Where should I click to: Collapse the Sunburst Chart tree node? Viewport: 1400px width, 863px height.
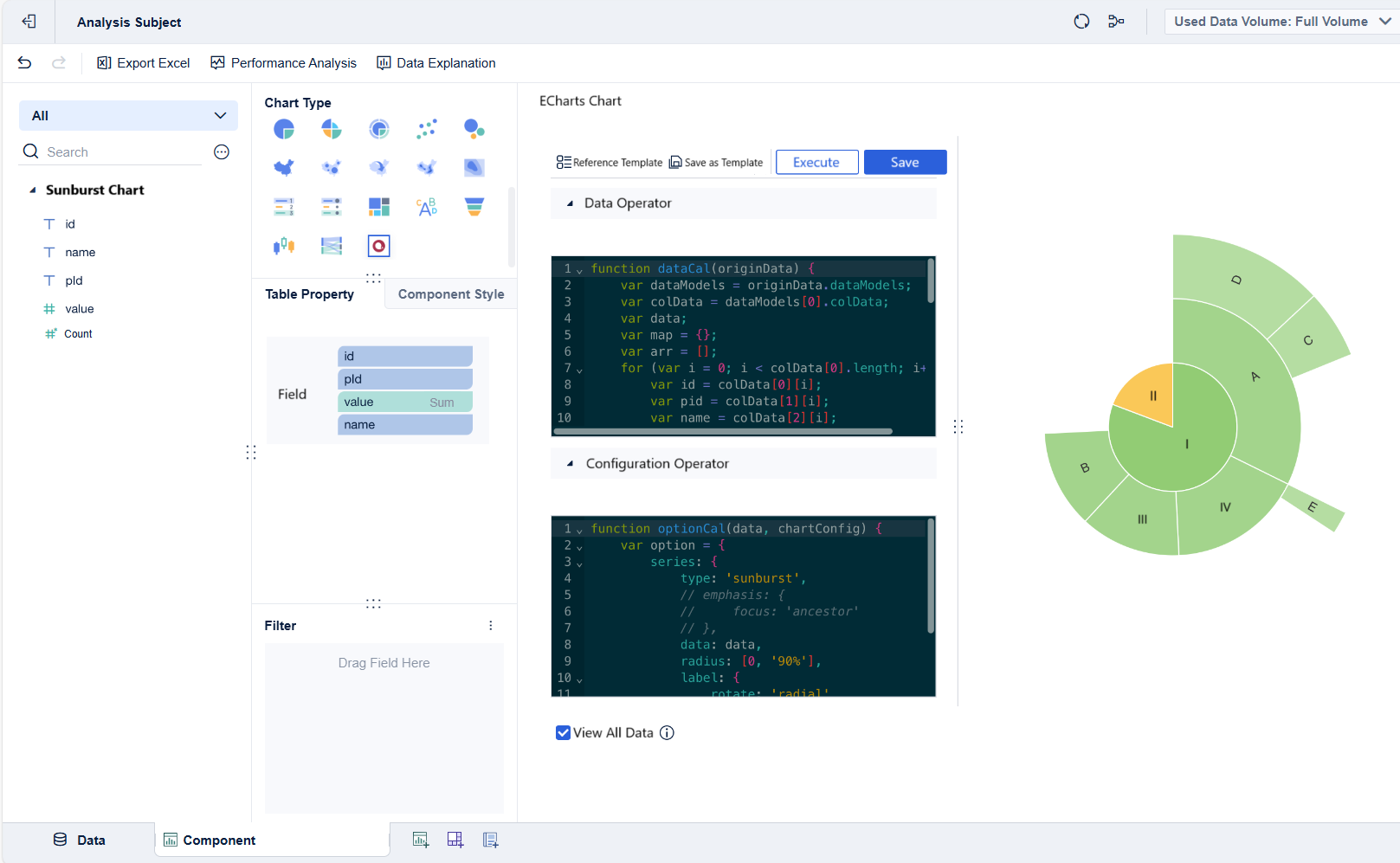[x=33, y=190]
